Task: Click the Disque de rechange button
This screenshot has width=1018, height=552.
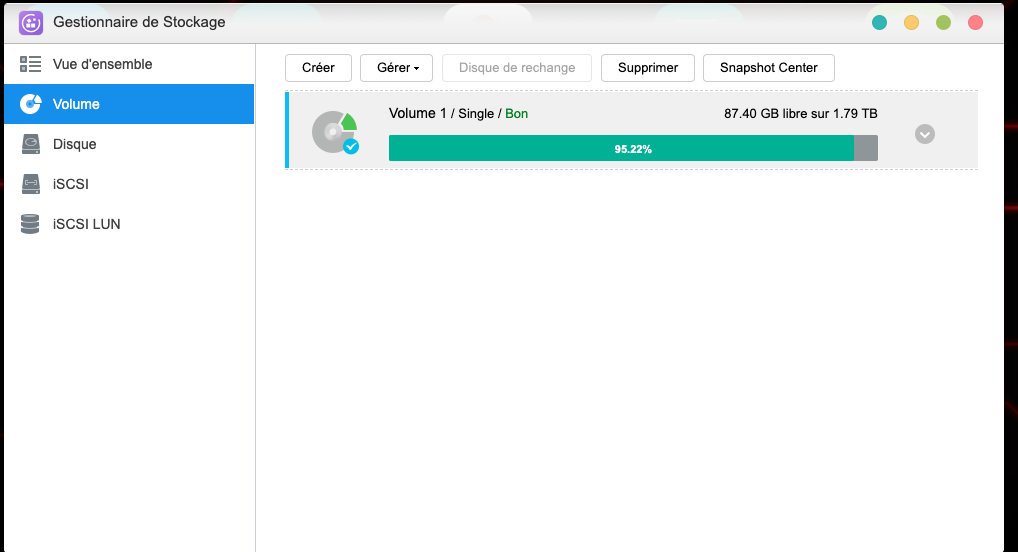Action: pos(517,68)
